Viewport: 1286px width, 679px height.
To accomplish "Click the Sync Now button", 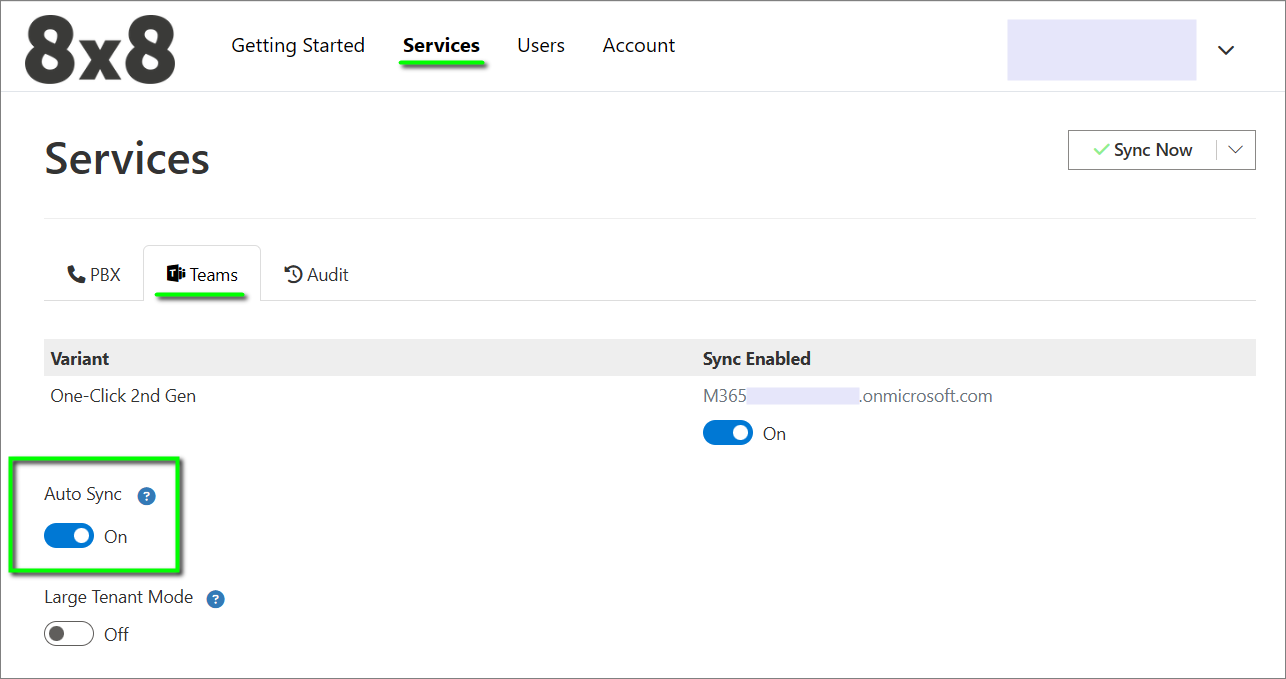I will coord(1143,150).
